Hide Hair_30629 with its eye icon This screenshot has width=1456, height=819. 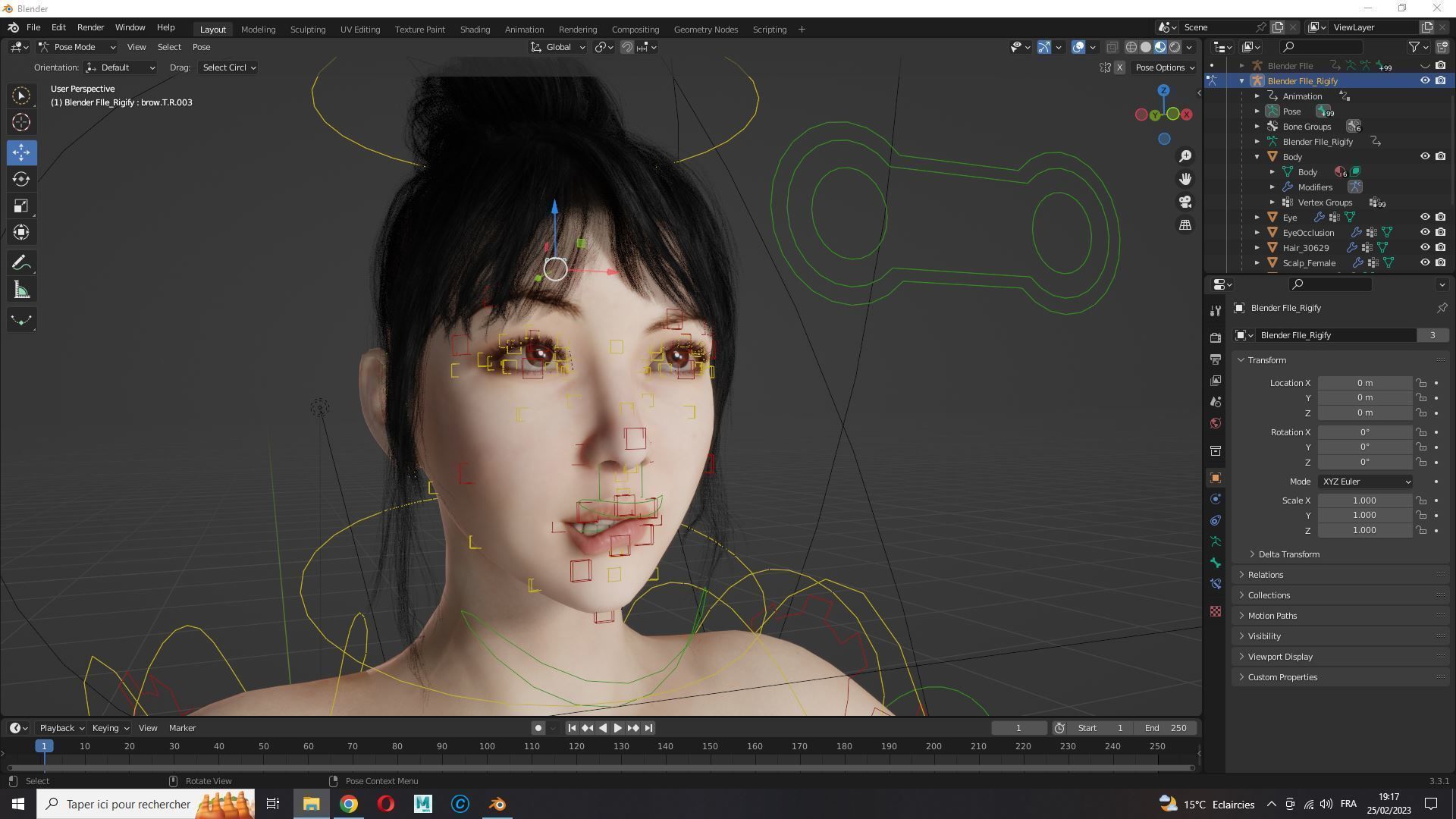point(1425,247)
